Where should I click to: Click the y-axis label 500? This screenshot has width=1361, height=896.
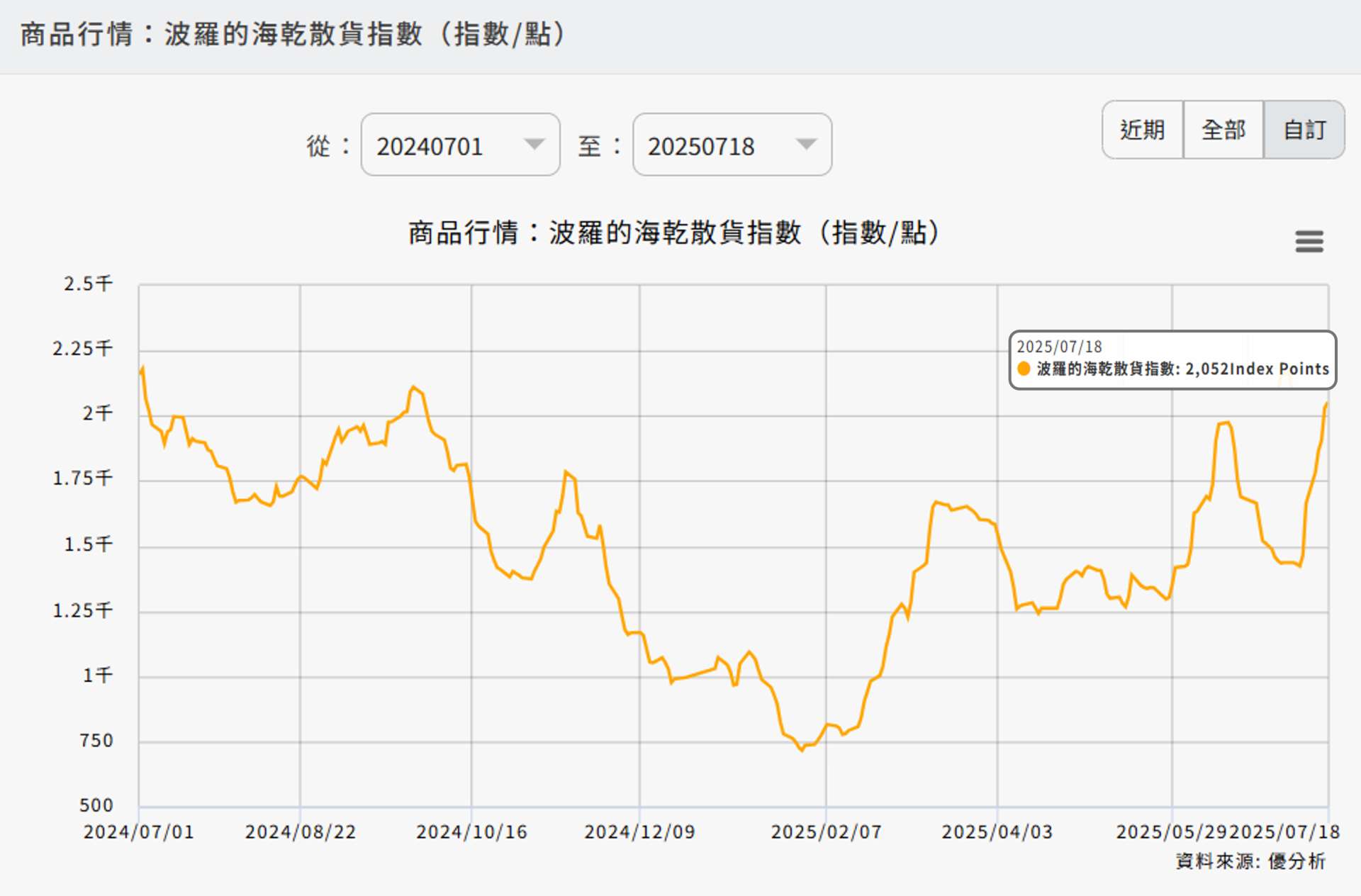click(x=96, y=806)
